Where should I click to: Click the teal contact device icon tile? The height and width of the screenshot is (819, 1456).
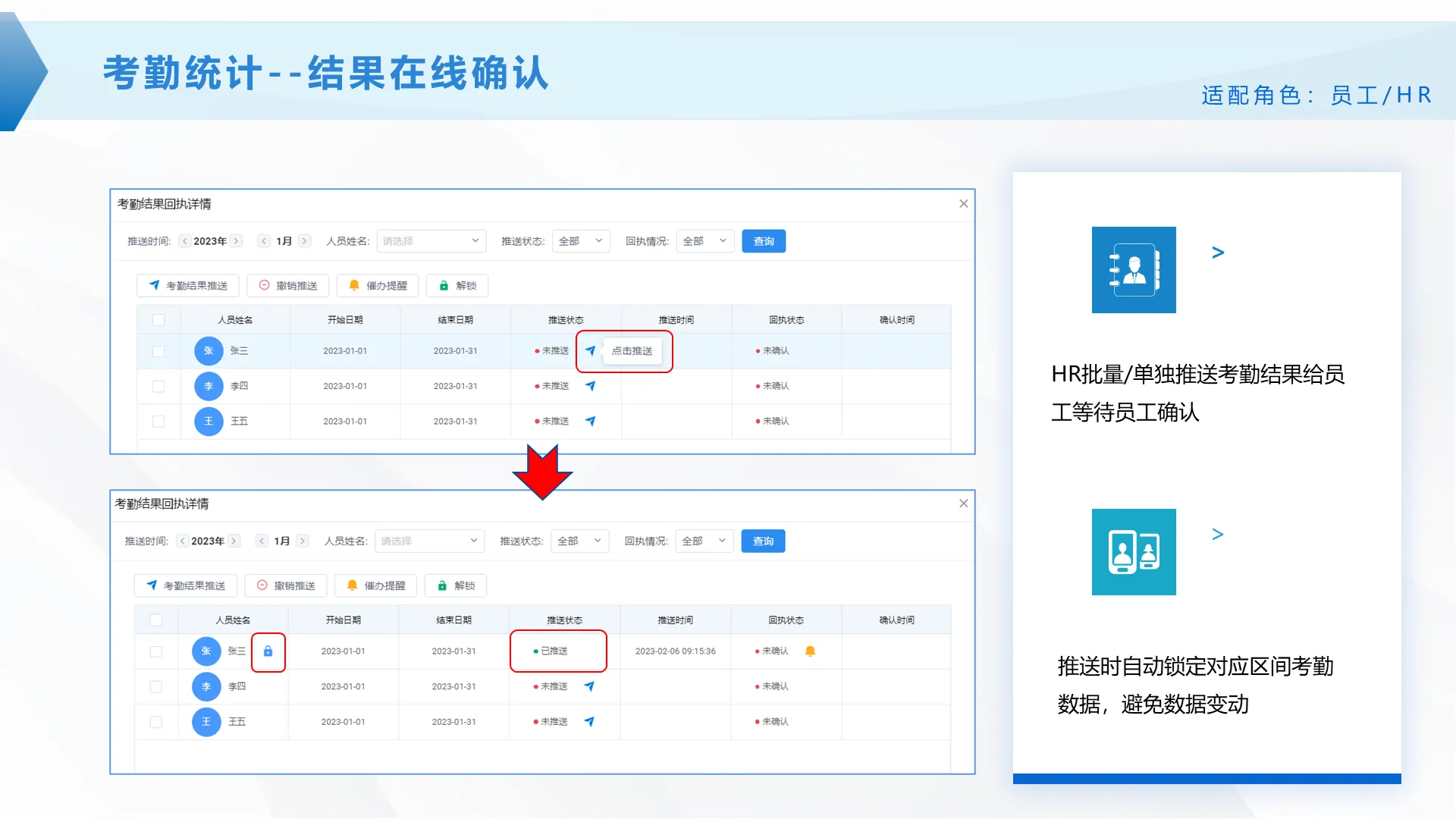(1134, 552)
